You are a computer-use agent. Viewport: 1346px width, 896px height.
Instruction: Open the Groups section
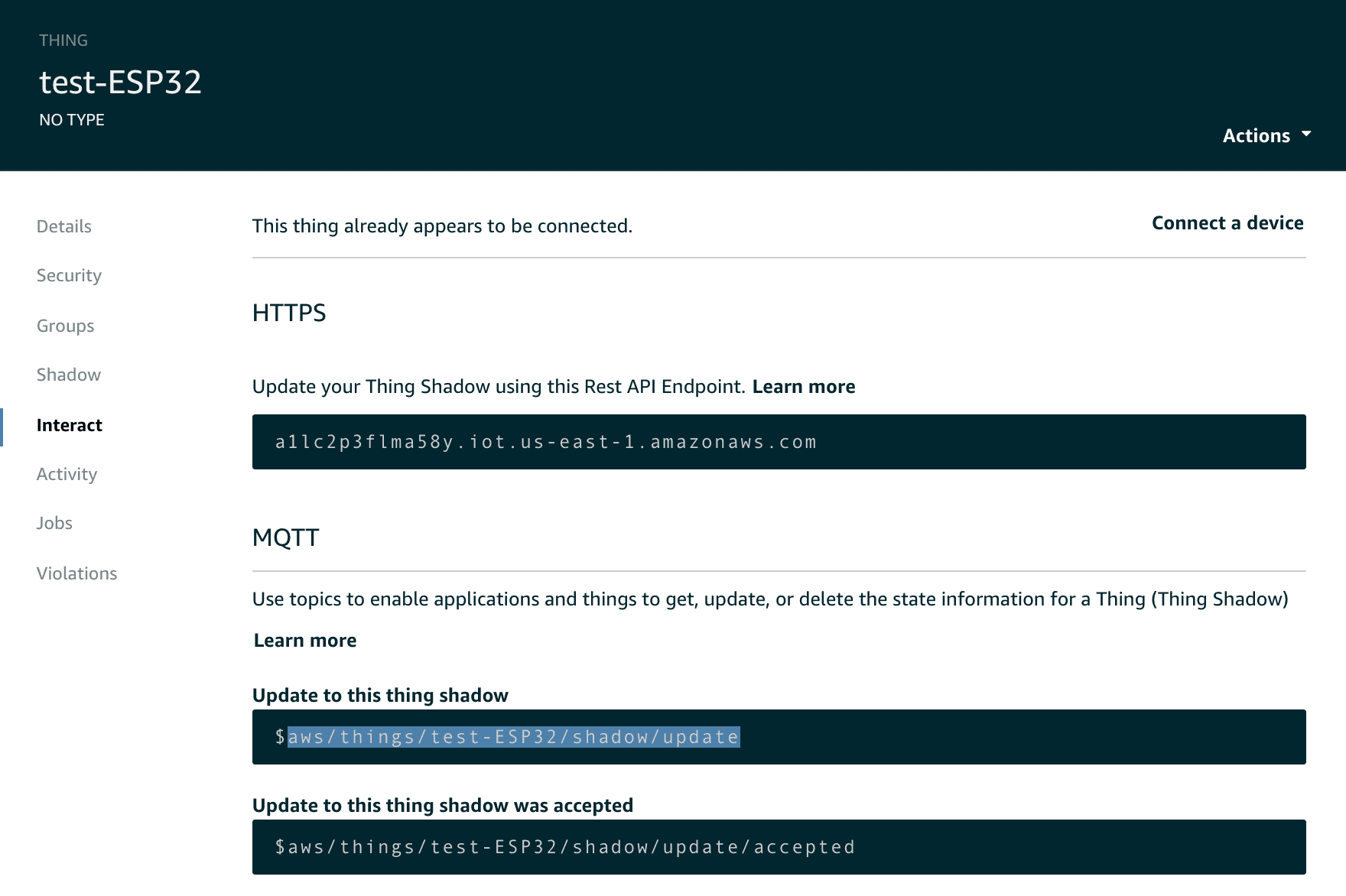tap(65, 325)
